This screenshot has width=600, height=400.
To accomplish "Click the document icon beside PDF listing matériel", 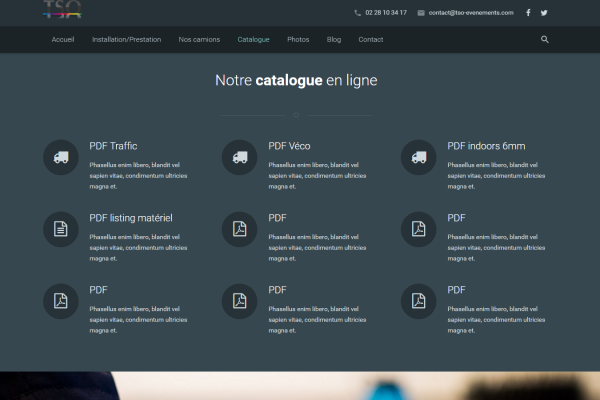I will click(x=60, y=229).
